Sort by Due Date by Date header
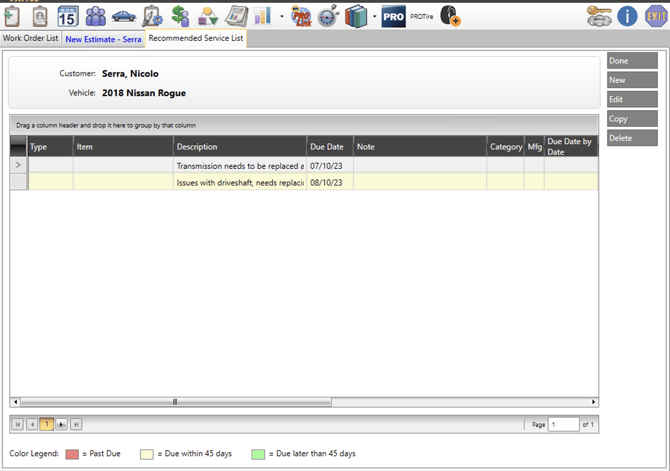 (x=571, y=147)
